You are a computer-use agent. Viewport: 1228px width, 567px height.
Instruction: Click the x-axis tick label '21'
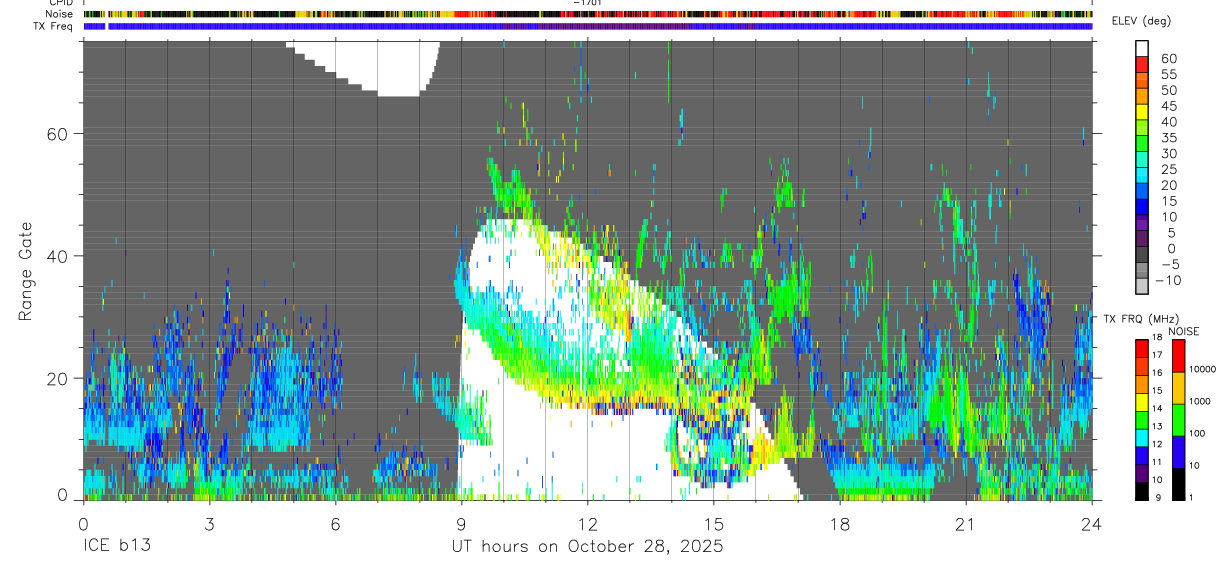(965, 524)
